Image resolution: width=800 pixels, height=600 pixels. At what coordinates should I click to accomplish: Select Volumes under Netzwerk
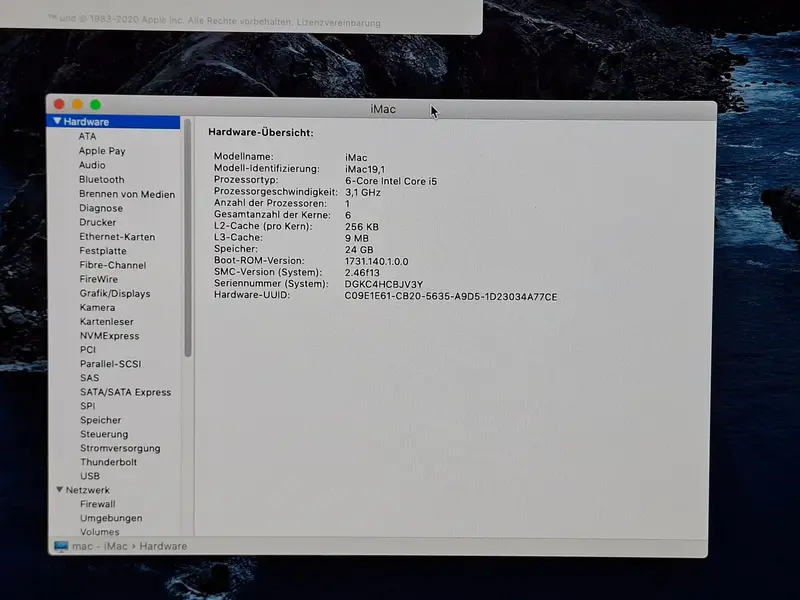(x=99, y=532)
